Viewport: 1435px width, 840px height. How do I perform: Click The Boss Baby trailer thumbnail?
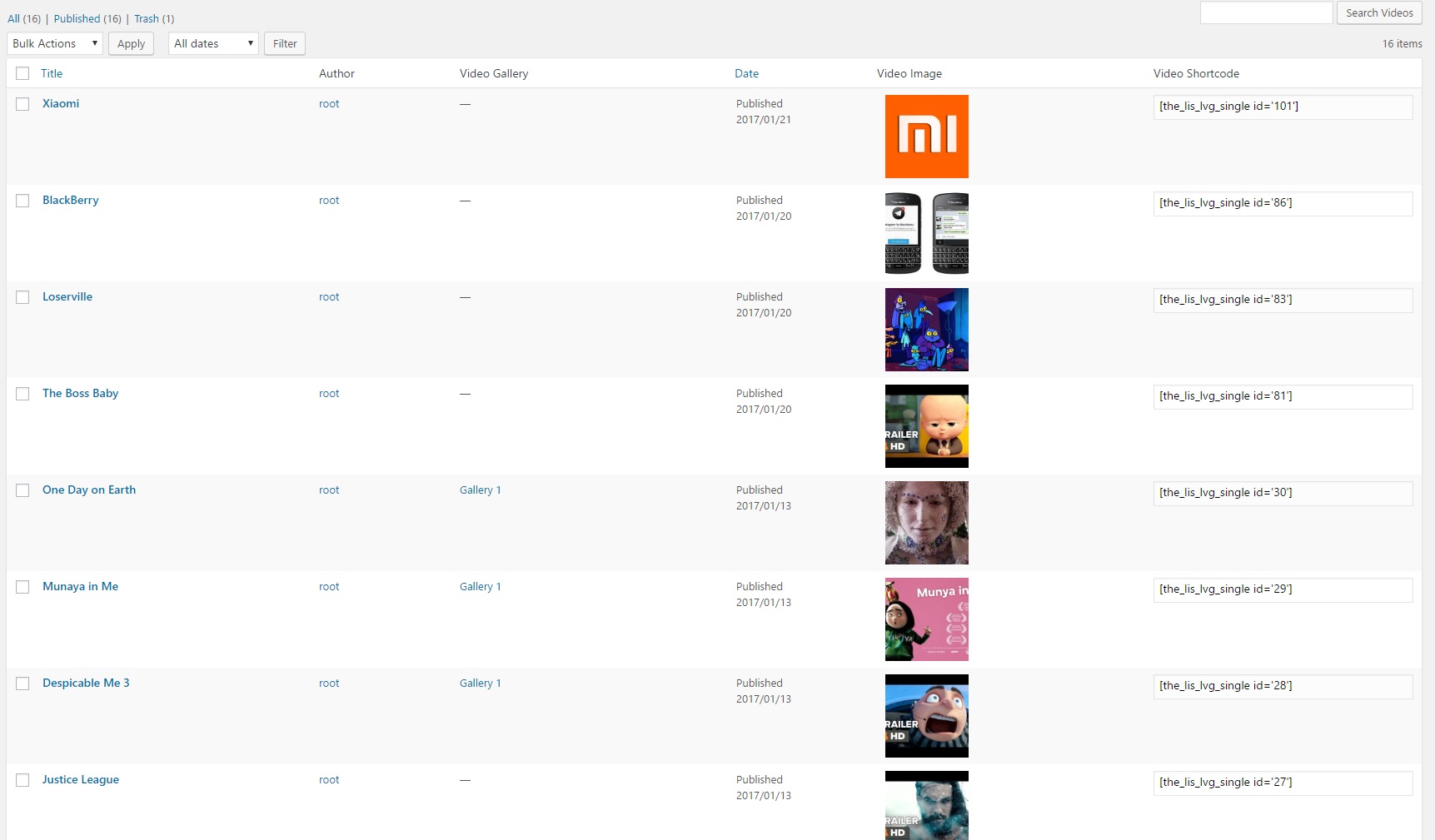pos(927,426)
